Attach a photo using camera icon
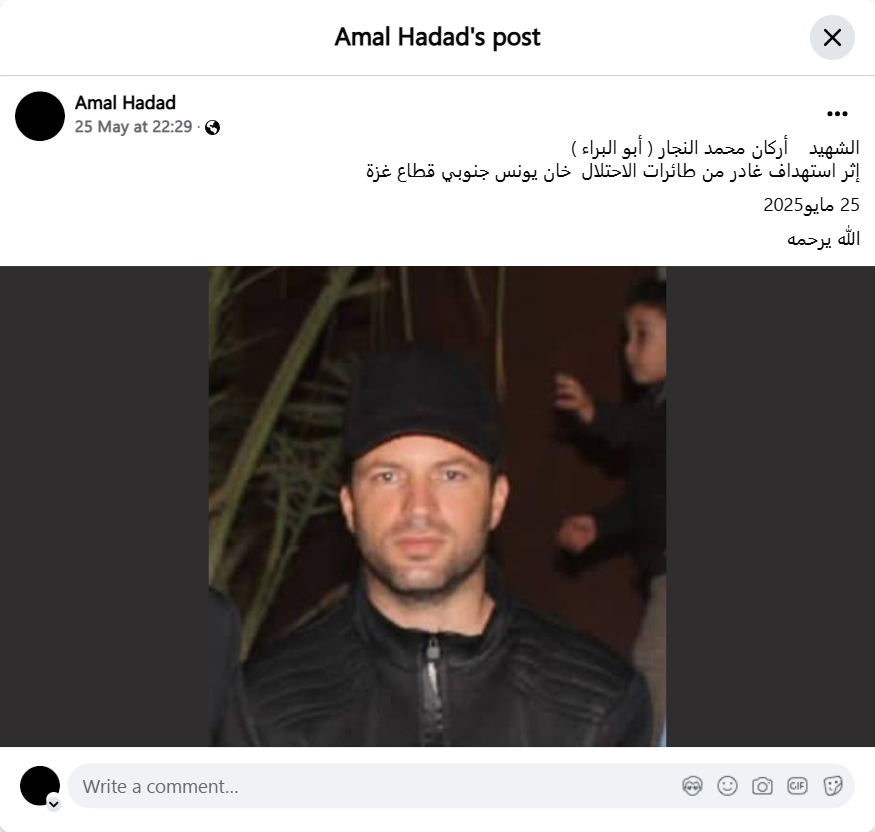 (x=762, y=786)
